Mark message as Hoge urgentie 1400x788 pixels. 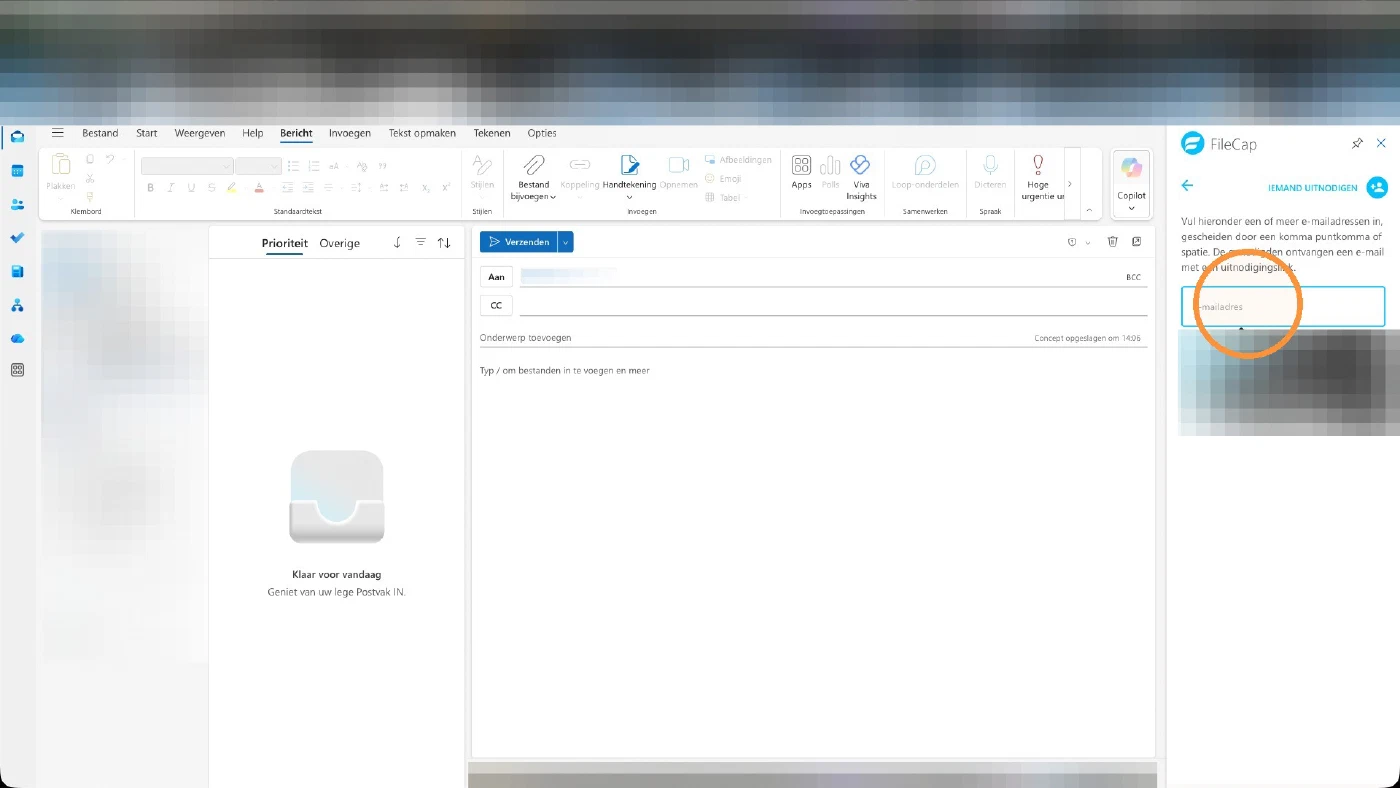pos(1038,164)
